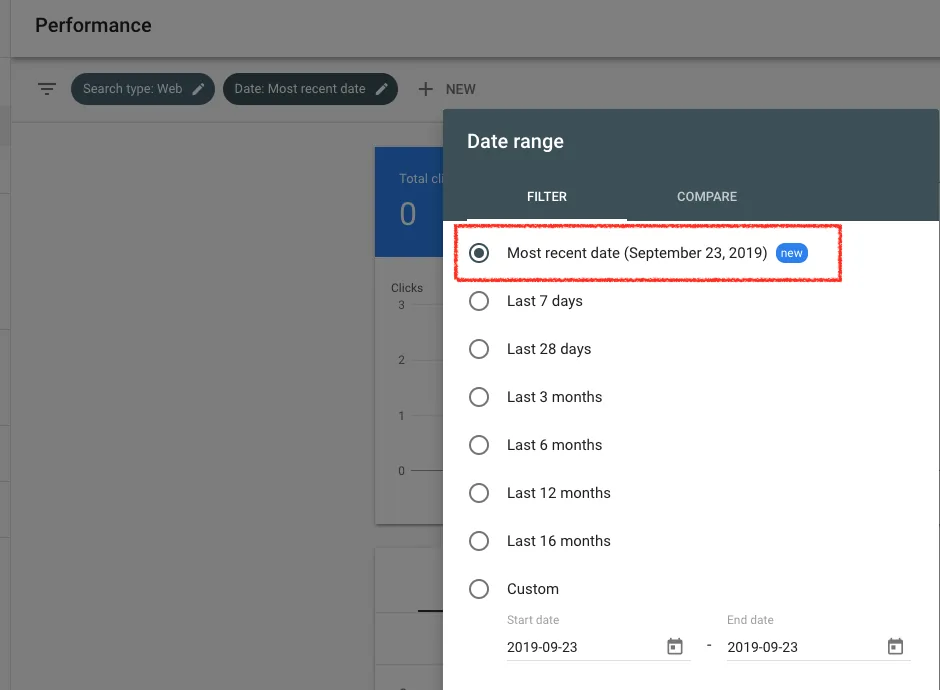Select Last 7 days radio option
Viewport: 940px width, 690px height.
pos(479,301)
